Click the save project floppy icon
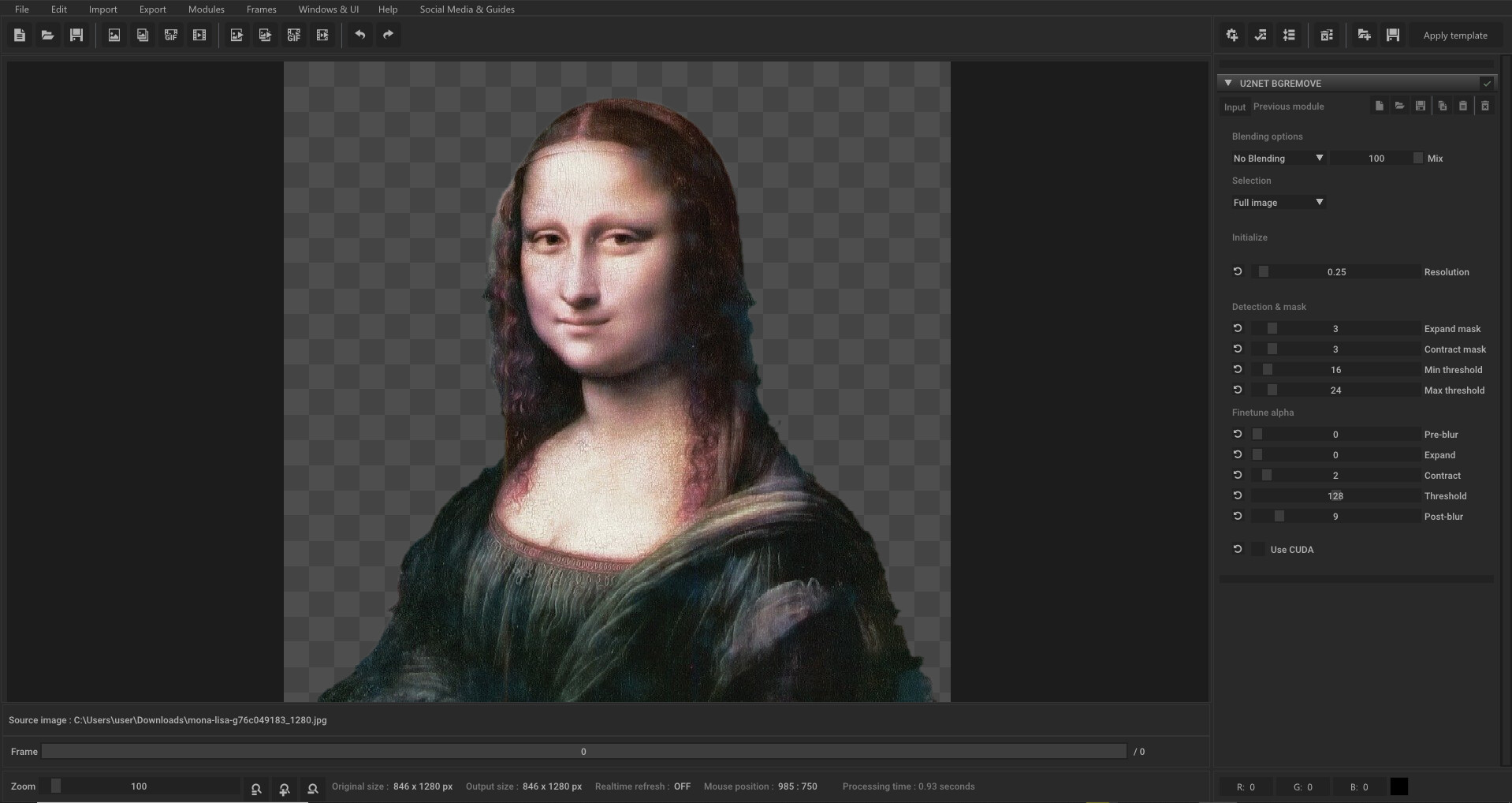Screen dimensions: 1512x803 tap(76, 35)
